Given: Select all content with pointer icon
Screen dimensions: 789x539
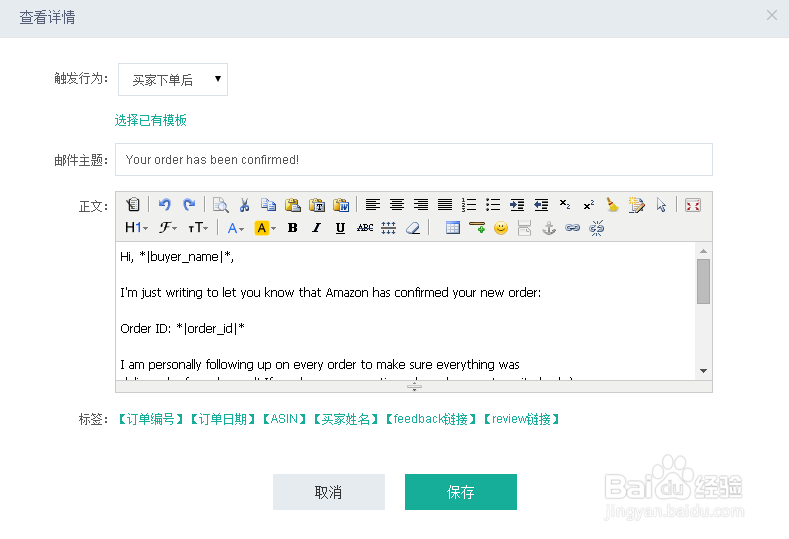Looking at the screenshot, I should [661, 204].
